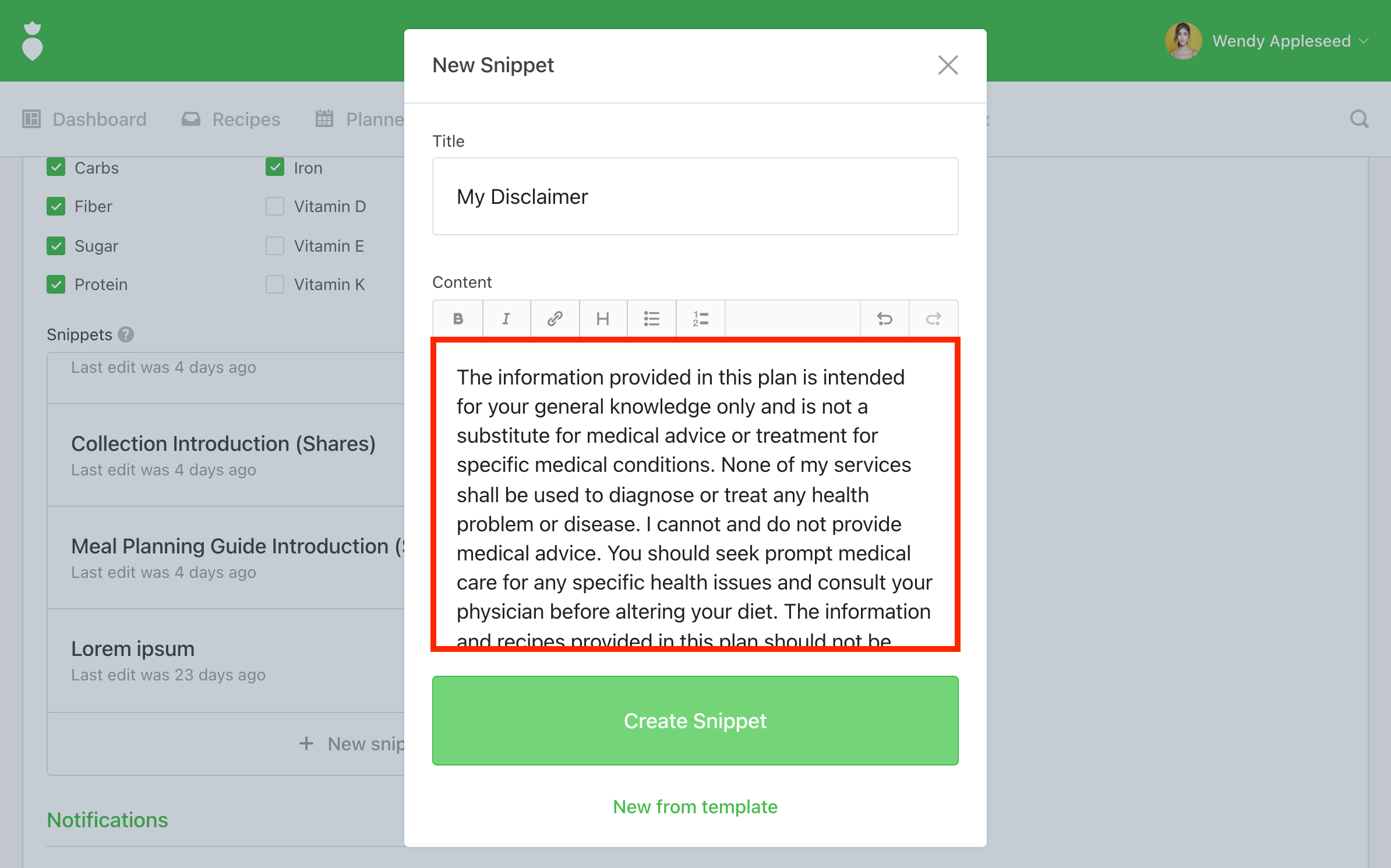1391x868 pixels.
Task: Undo the last edit in editor
Action: pyautogui.click(x=884, y=319)
